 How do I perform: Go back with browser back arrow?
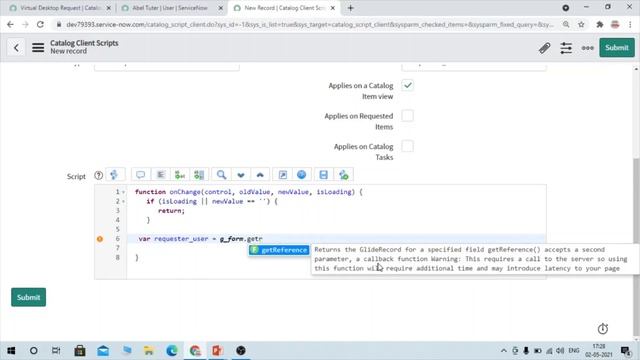[x=11, y=24]
